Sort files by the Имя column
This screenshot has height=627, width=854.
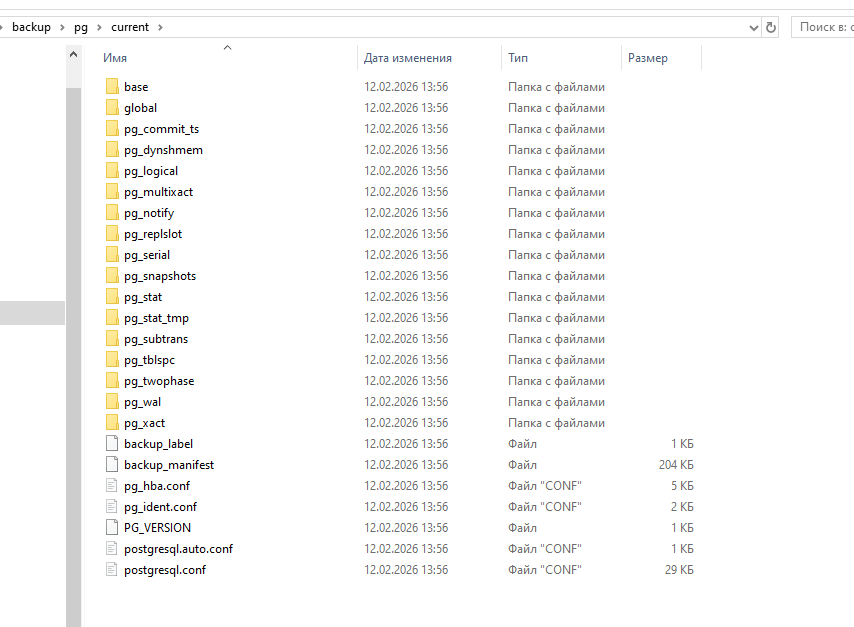tap(115, 58)
